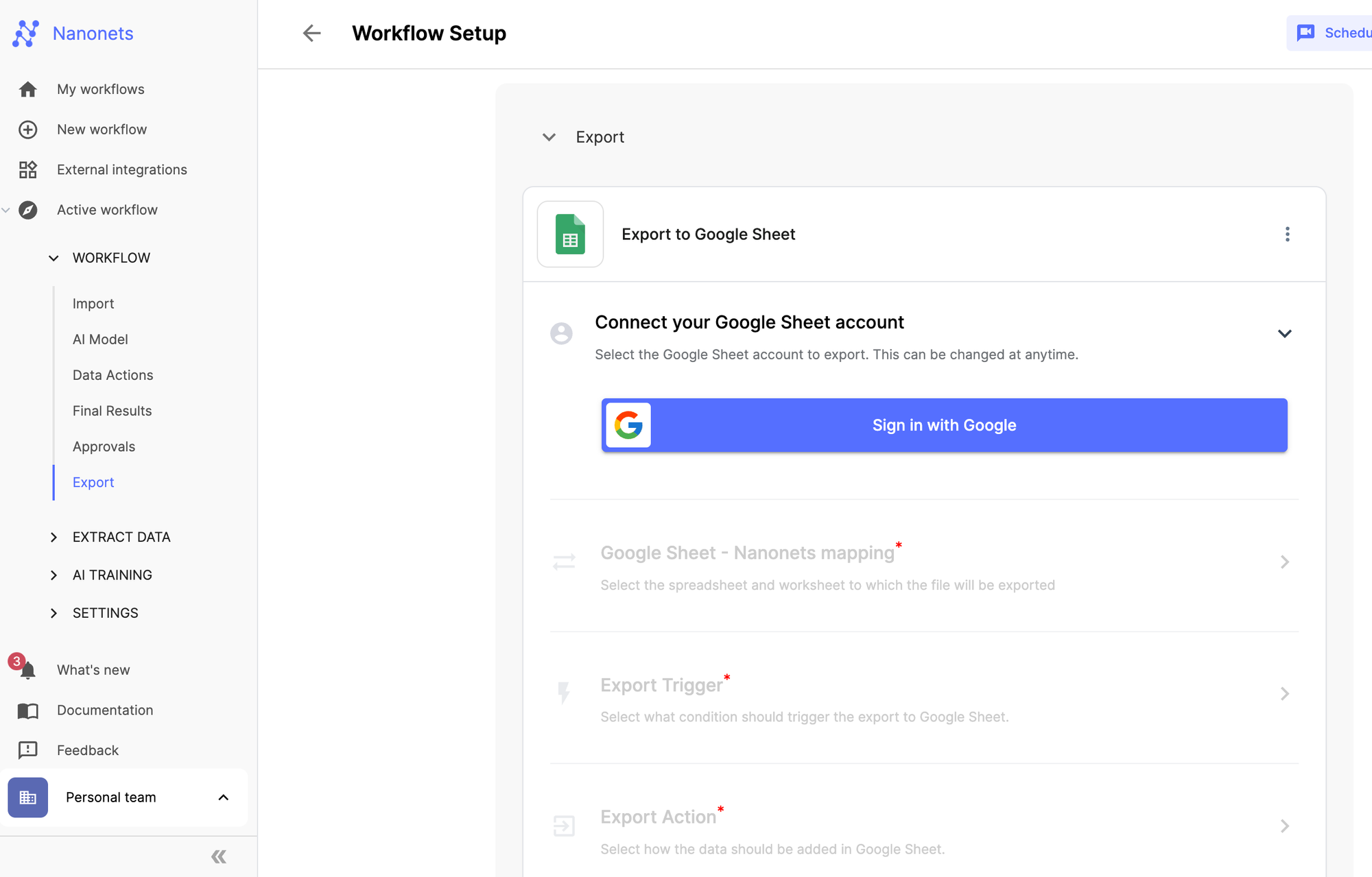The width and height of the screenshot is (1372, 877).
Task: Click the Google Sheets icon on the export card
Action: coord(570,234)
